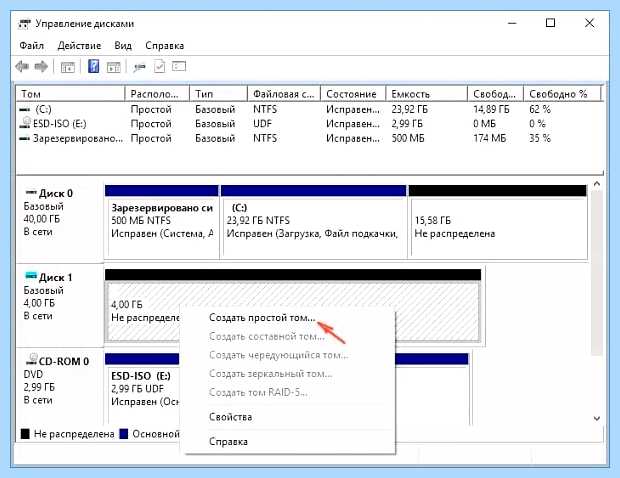Click disc icon of ESD-ISO (E:) list row
This screenshot has width=620, height=478.
click(25, 123)
